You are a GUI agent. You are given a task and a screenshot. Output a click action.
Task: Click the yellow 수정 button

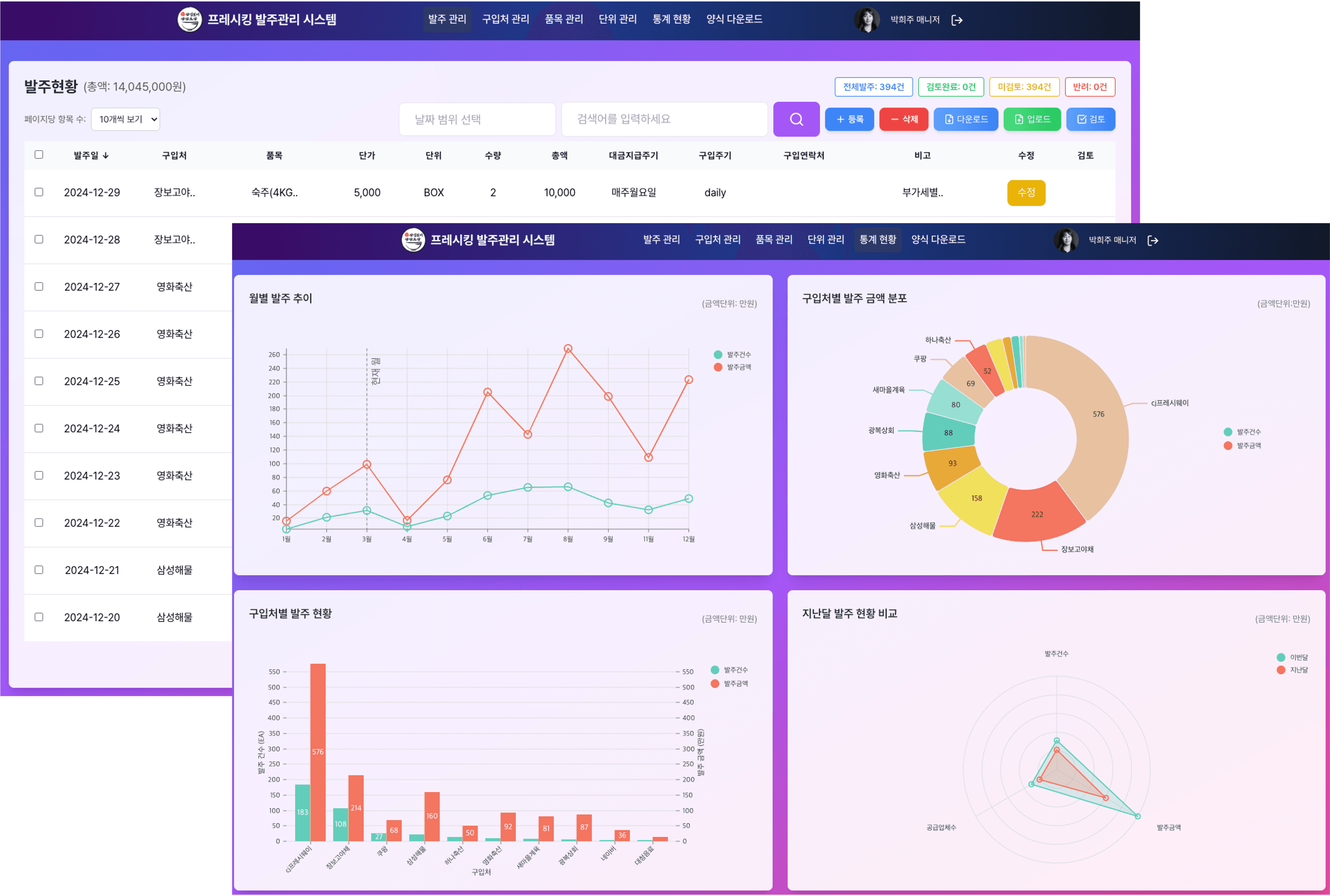[x=1026, y=192]
